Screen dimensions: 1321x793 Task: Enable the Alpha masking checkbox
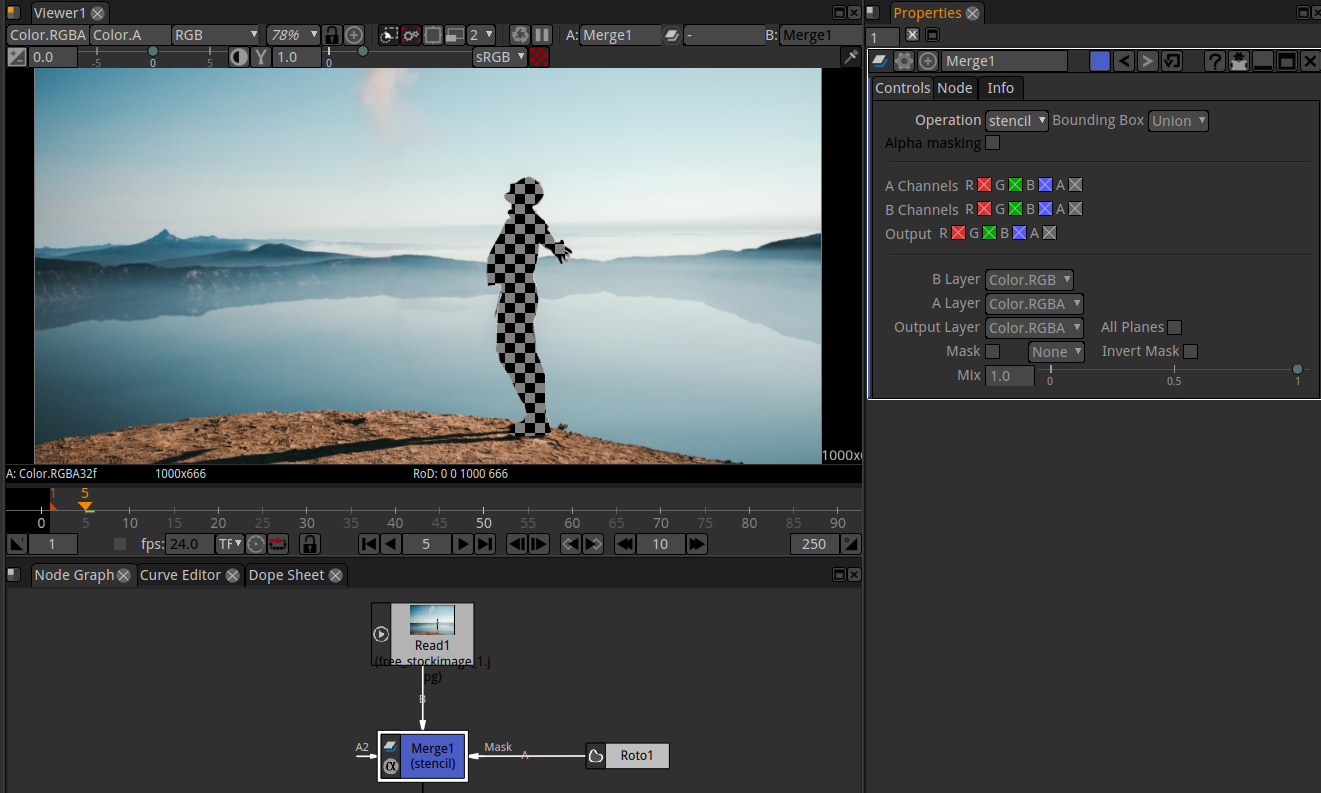(x=991, y=142)
